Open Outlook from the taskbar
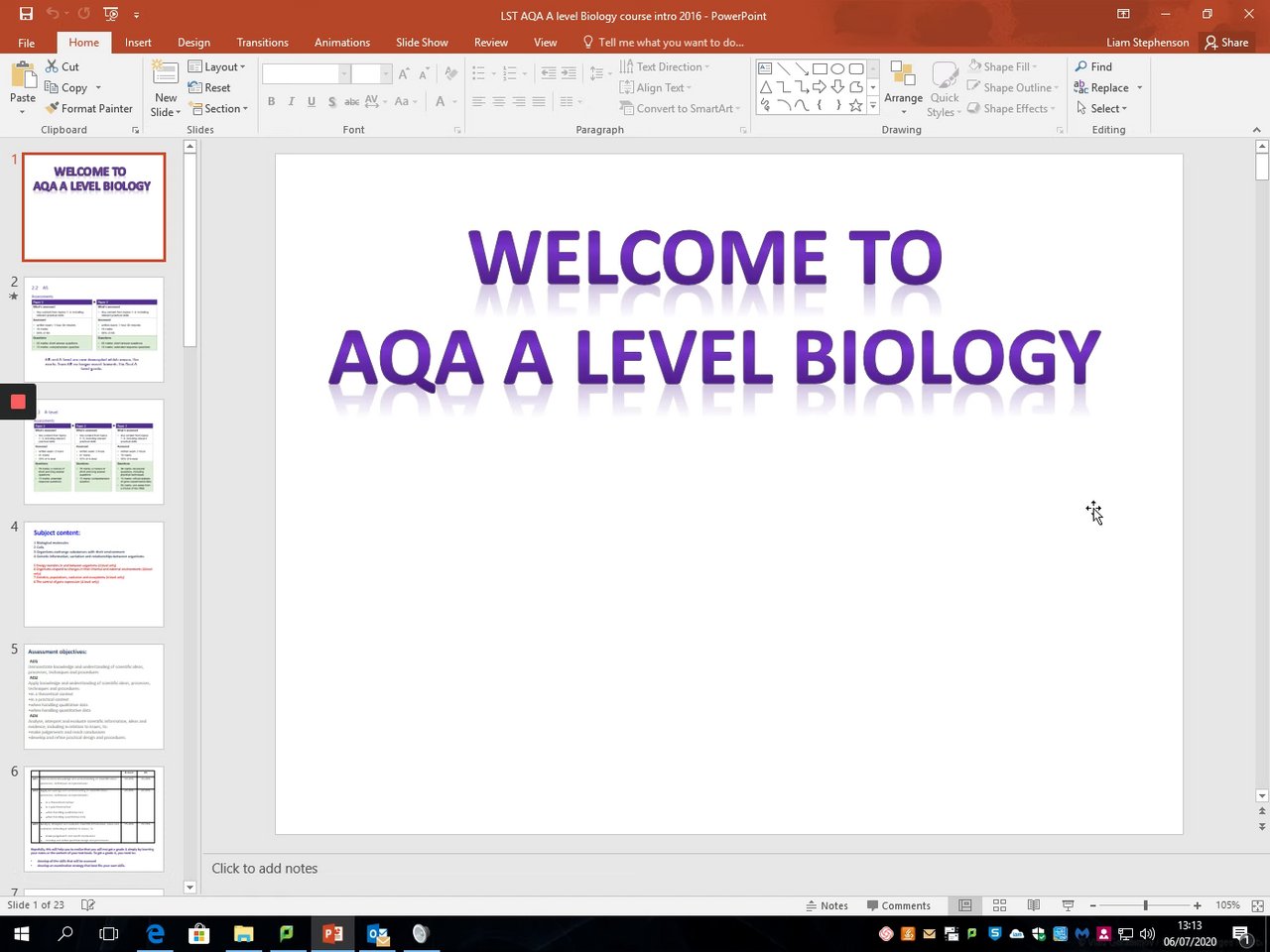 pyautogui.click(x=377, y=933)
